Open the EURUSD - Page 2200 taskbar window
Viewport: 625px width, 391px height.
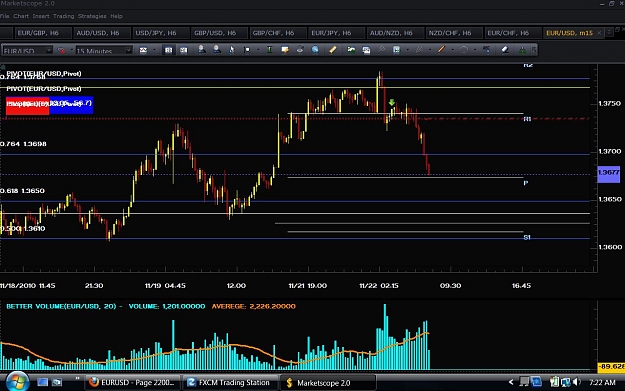point(132,383)
